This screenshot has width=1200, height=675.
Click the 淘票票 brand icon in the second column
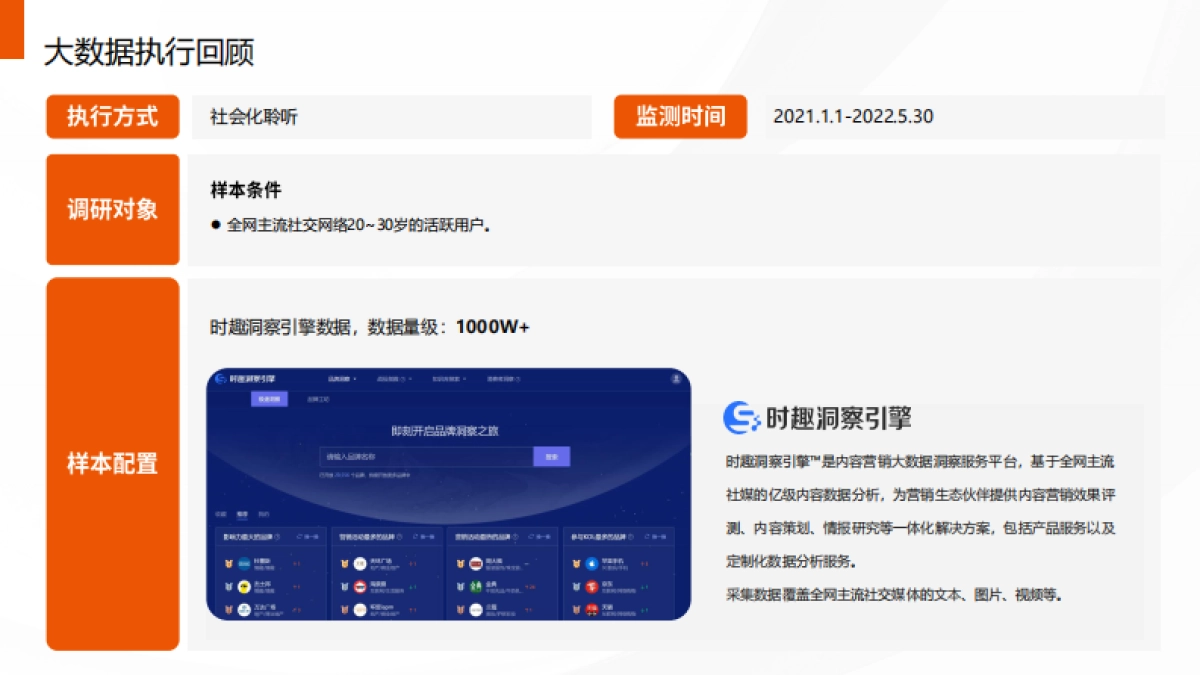[x=358, y=586]
